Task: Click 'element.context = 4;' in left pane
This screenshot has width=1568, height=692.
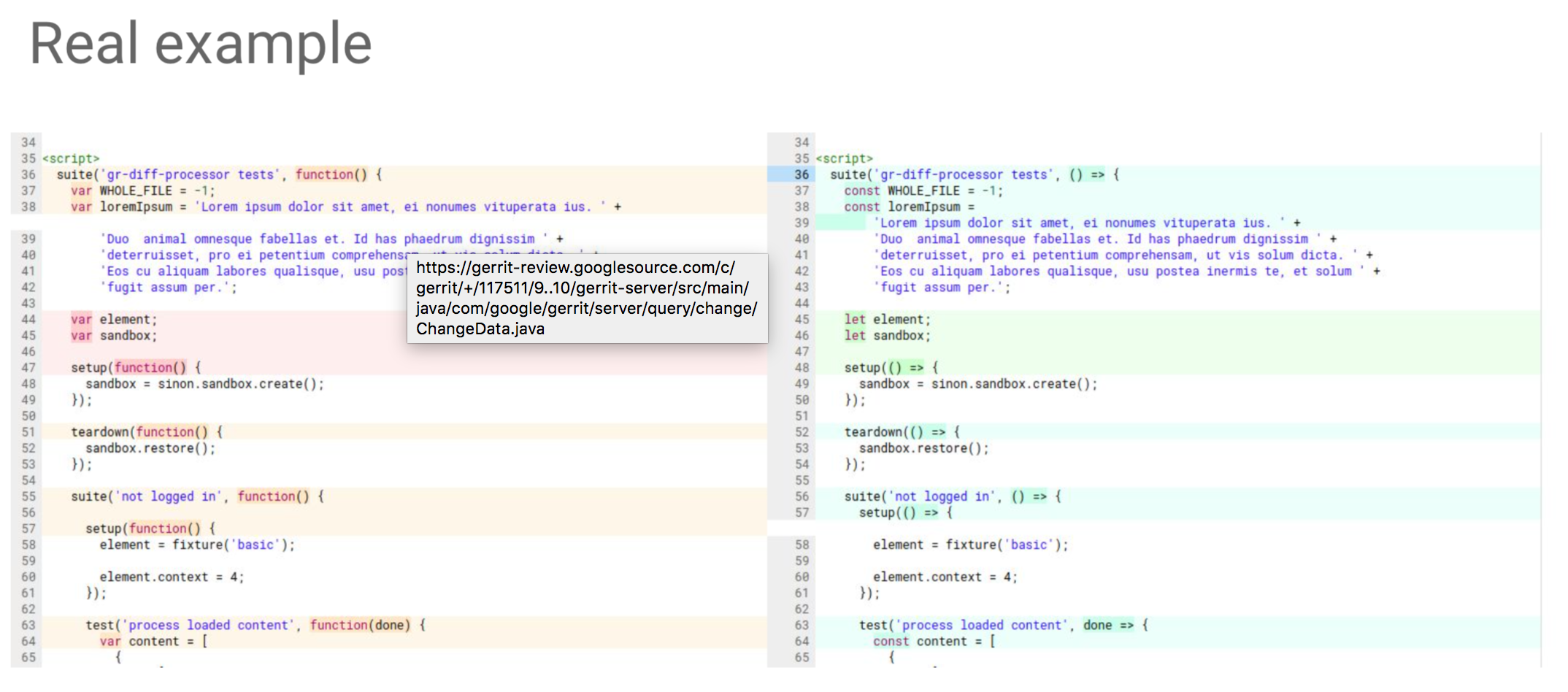Action: pyautogui.click(x=172, y=577)
